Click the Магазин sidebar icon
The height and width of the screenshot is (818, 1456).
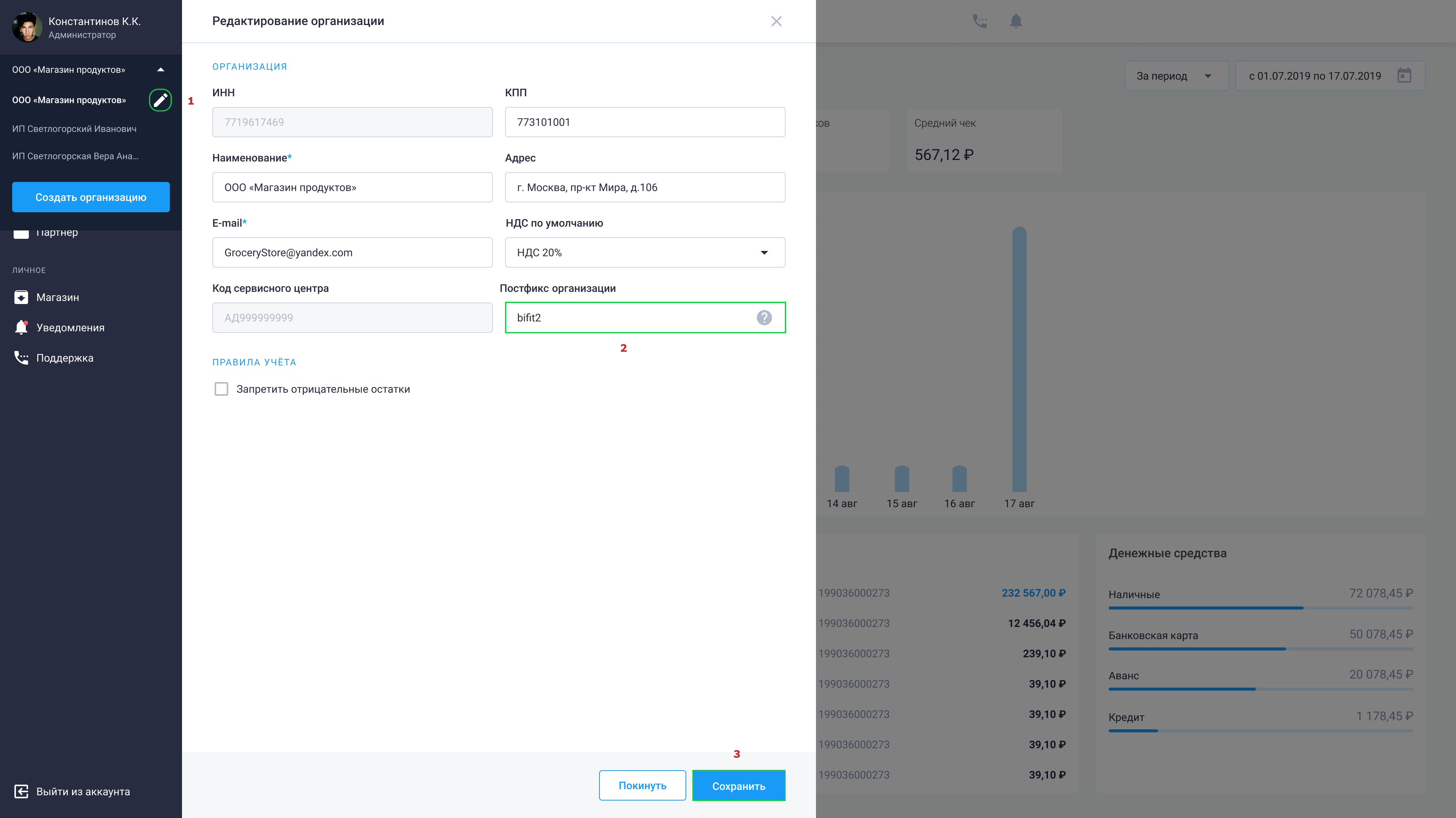point(21,297)
